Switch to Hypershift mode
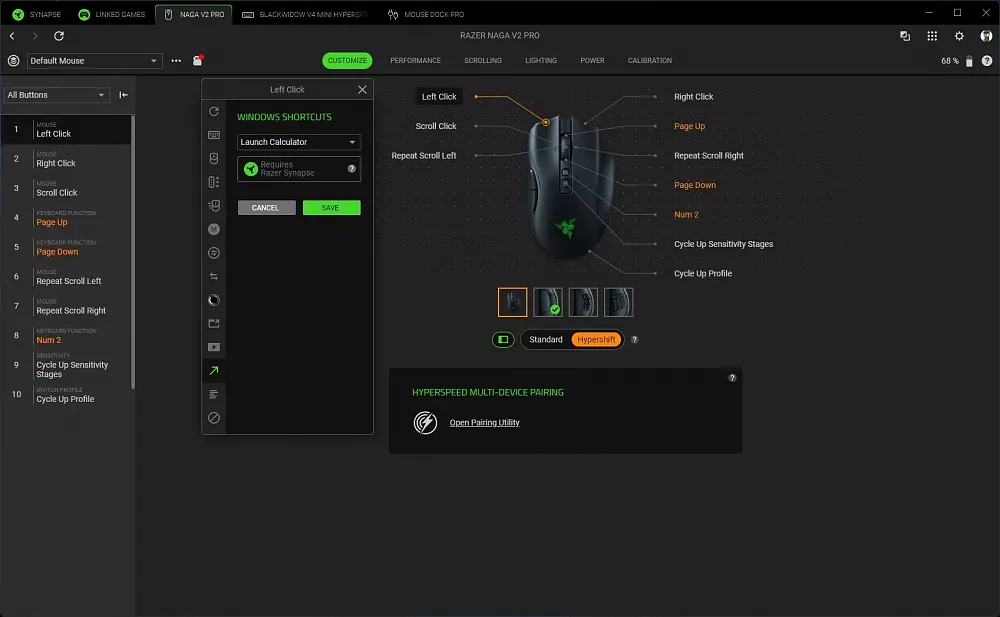Screen dimensions: 1000x617 596,339
